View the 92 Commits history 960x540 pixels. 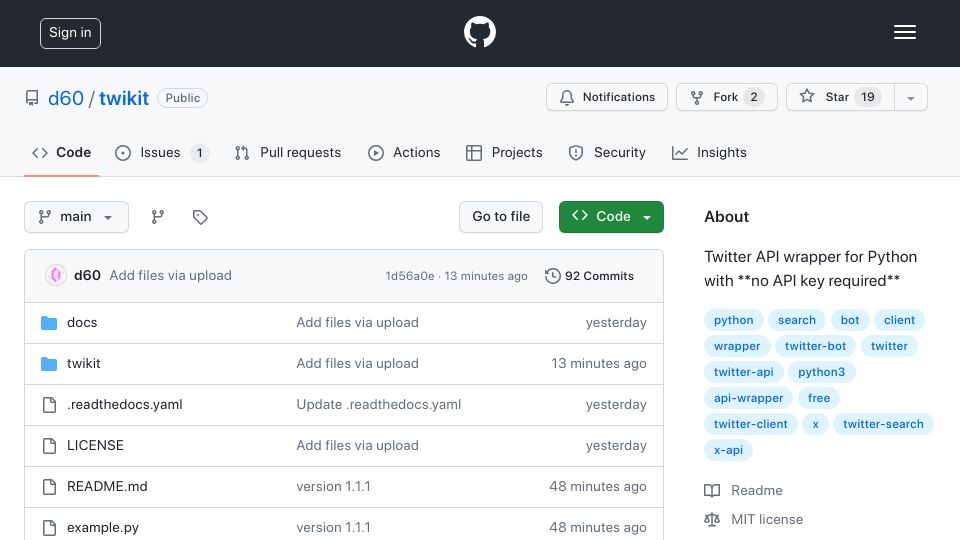589,276
